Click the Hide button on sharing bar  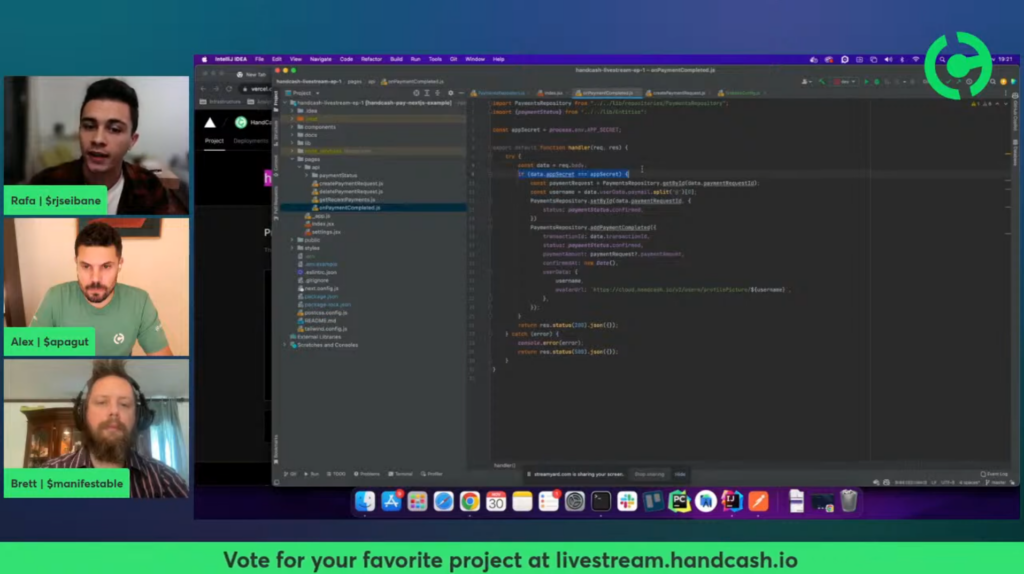pos(680,474)
